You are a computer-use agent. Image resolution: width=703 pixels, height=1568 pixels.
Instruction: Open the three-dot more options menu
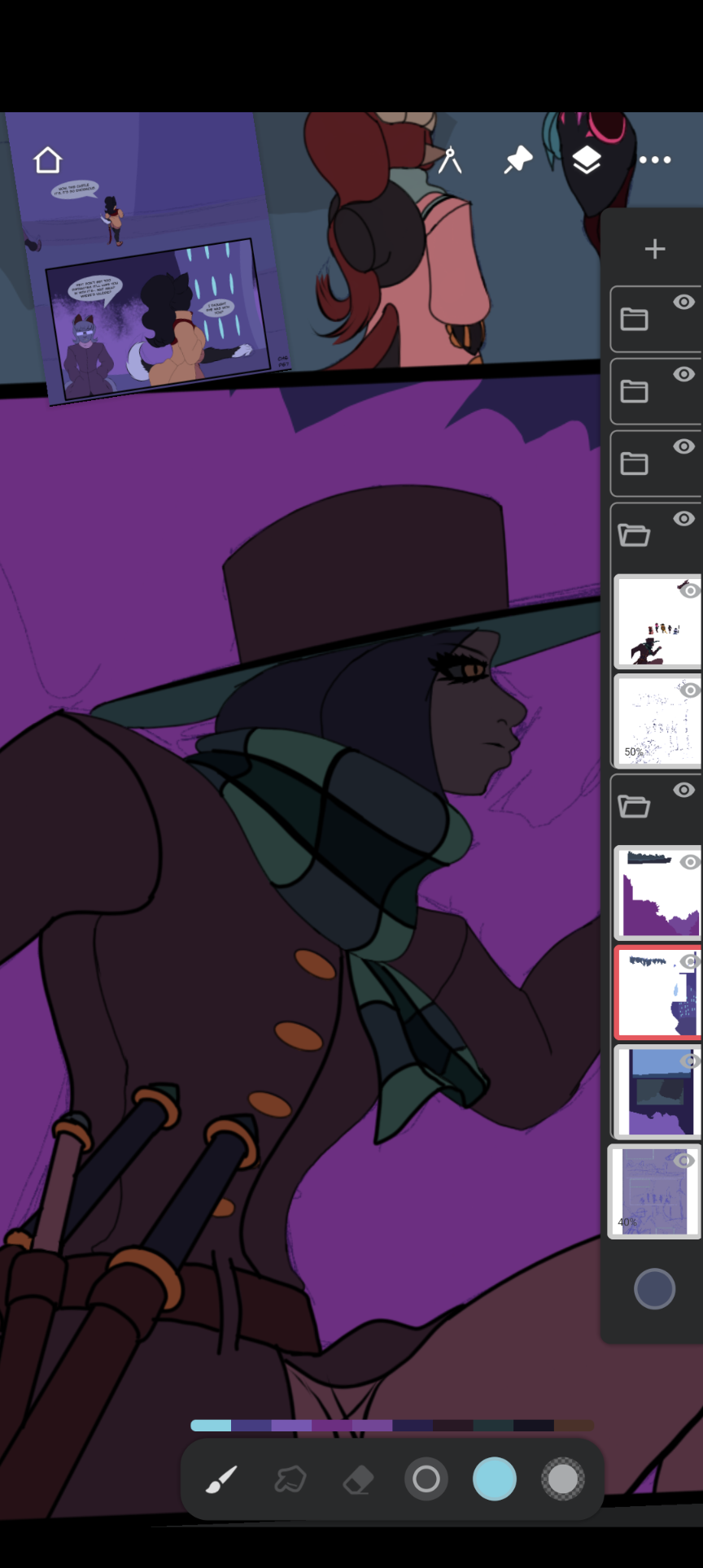(655, 160)
